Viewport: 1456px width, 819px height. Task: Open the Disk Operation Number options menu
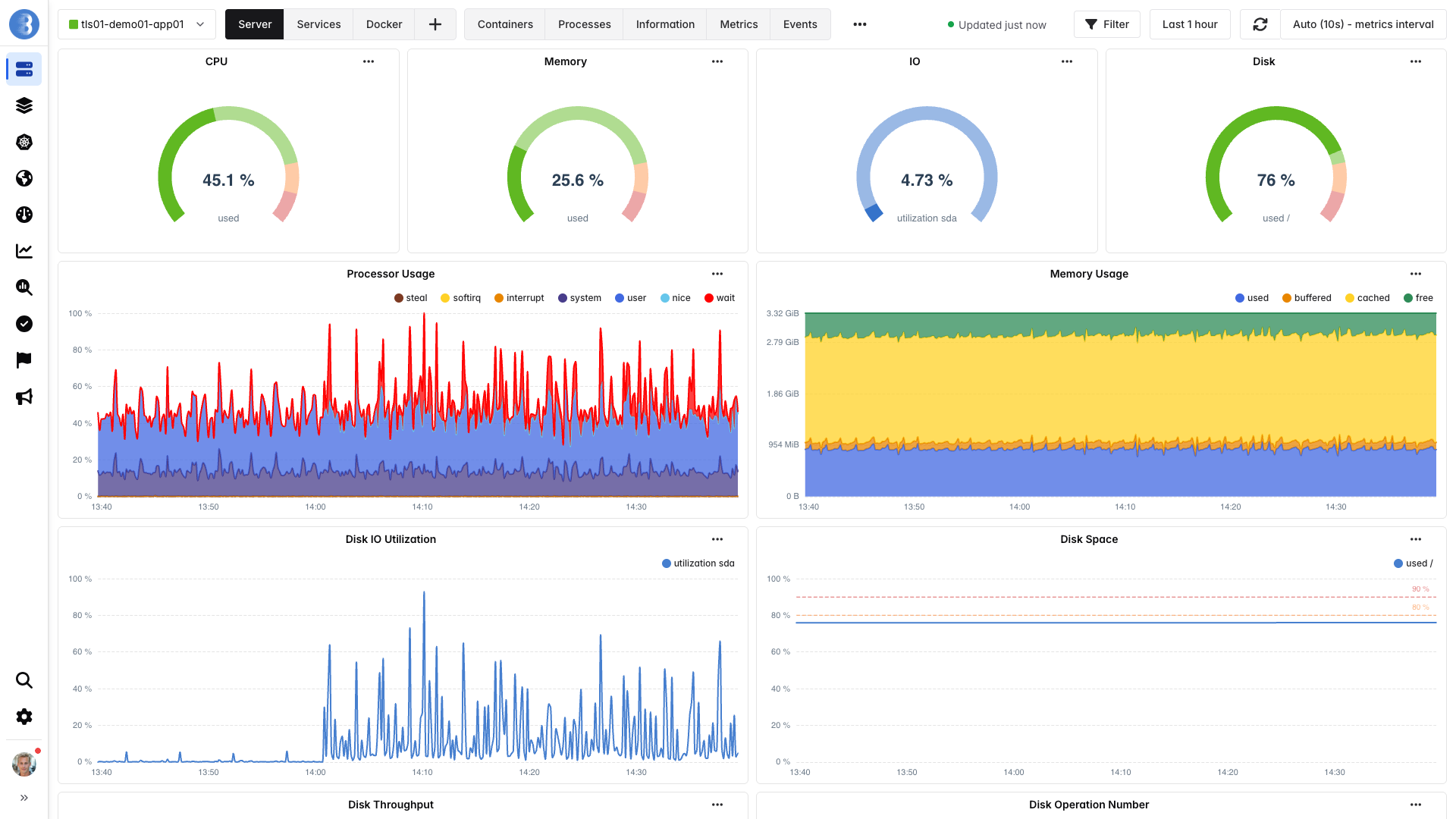(x=1416, y=805)
